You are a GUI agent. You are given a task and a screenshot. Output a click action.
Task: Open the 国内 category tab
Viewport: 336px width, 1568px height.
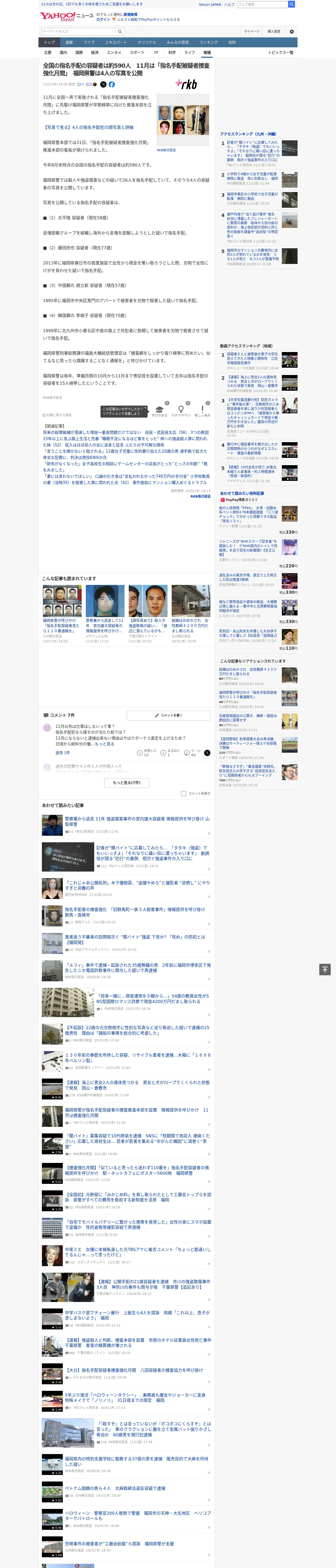pyautogui.click(x=63, y=52)
